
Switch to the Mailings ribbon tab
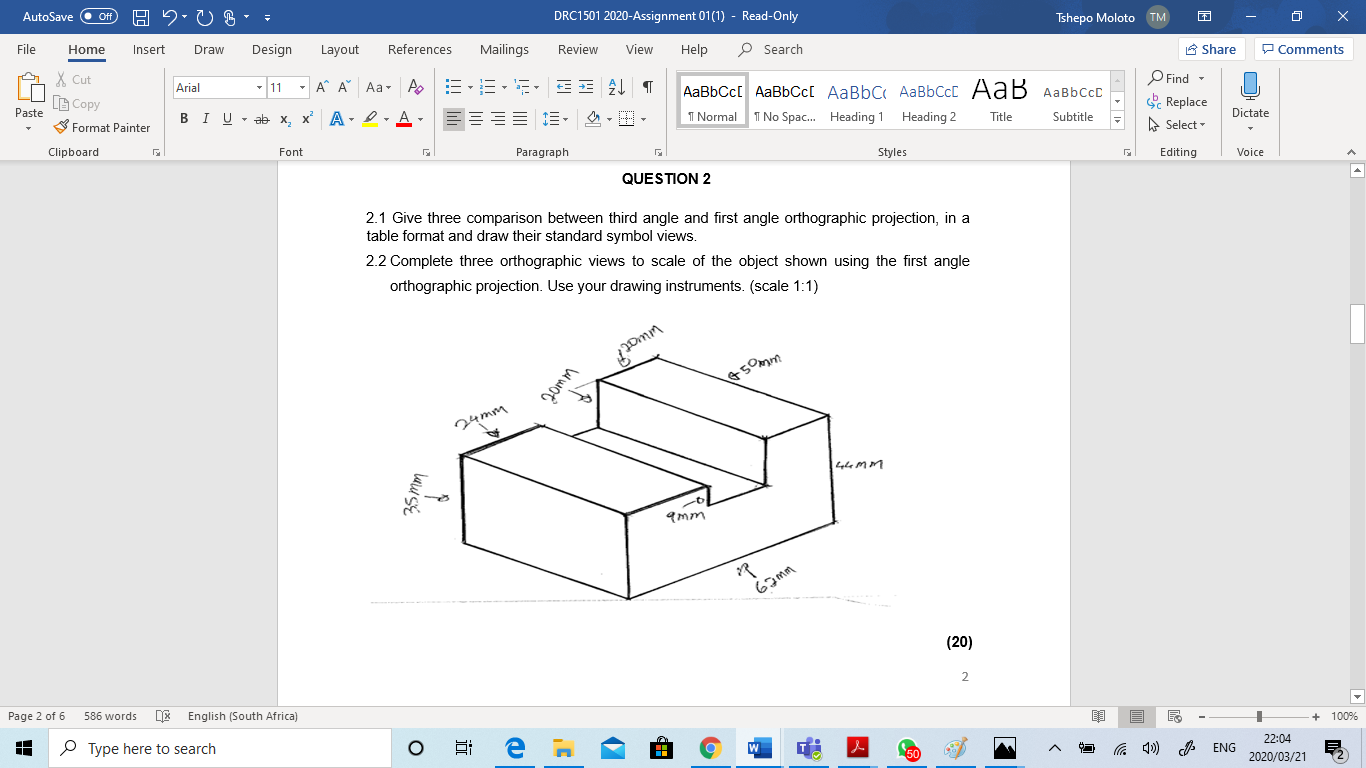pyautogui.click(x=504, y=49)
